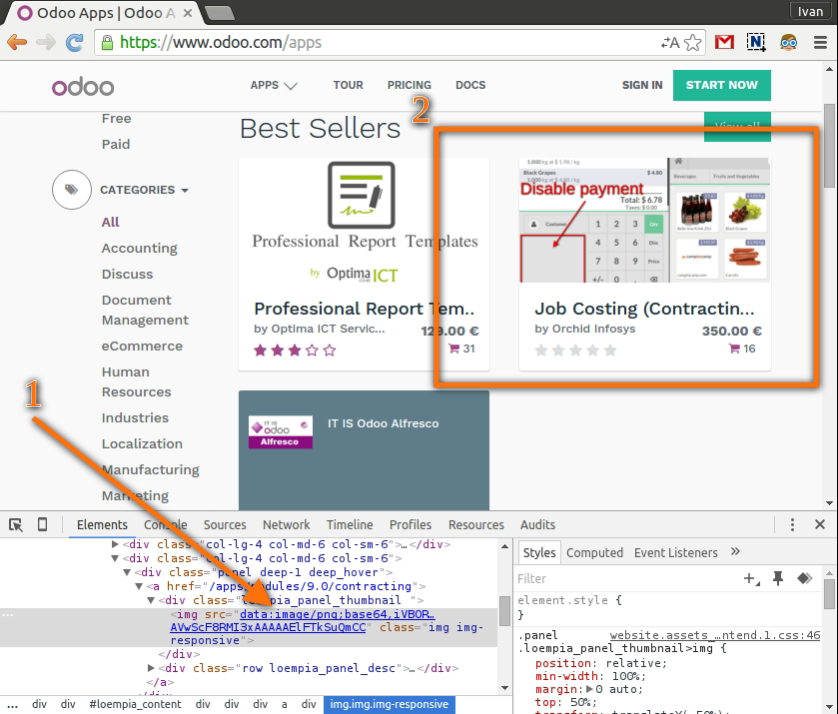Click the DOCS navigation link
This screenshot has height=714, width=838.
(x=470, y=85)
